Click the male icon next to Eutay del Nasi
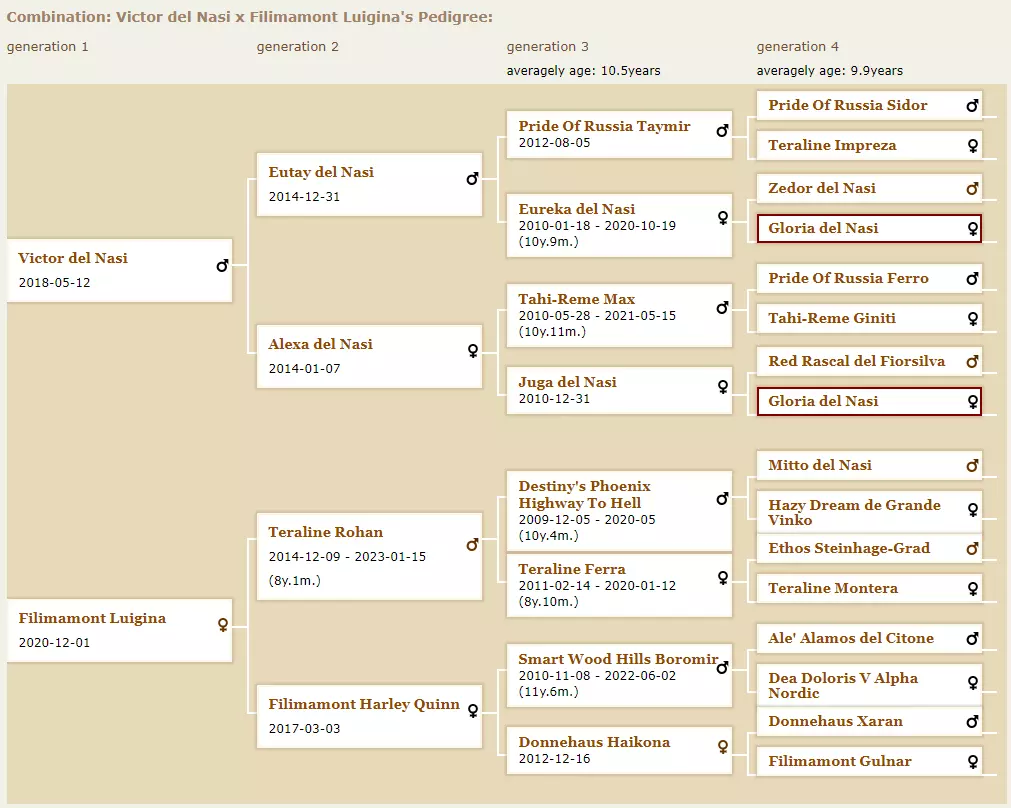Screen dimensions: 1011x808 (x=473, y=179)
